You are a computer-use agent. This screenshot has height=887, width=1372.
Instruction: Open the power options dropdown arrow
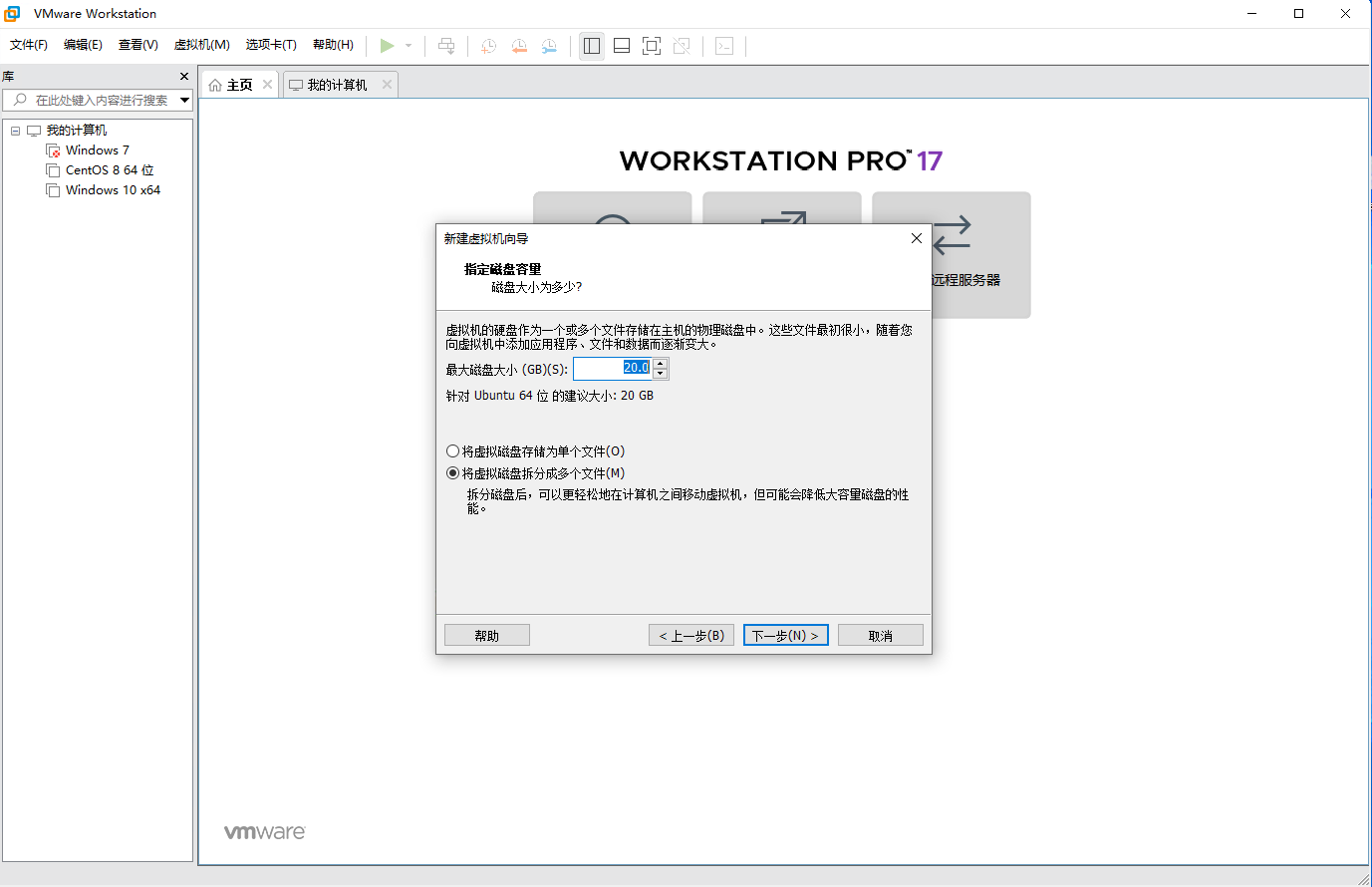[x=409, y=46]
